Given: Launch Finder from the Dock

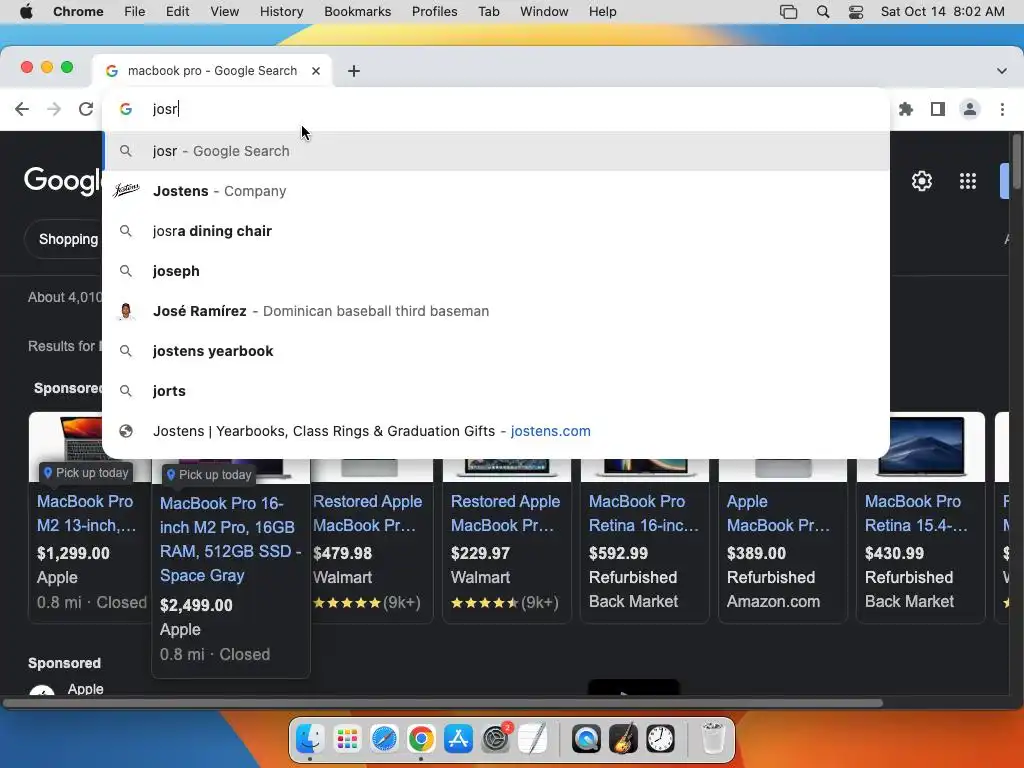Looking at the screenshot, I should click(310, 739).
